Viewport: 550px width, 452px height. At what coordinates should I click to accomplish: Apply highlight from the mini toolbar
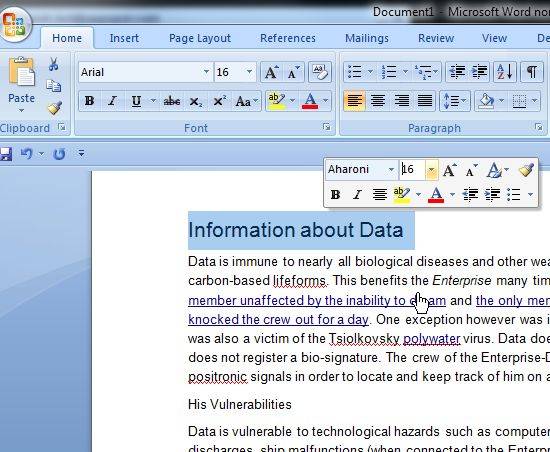point(402,195)
